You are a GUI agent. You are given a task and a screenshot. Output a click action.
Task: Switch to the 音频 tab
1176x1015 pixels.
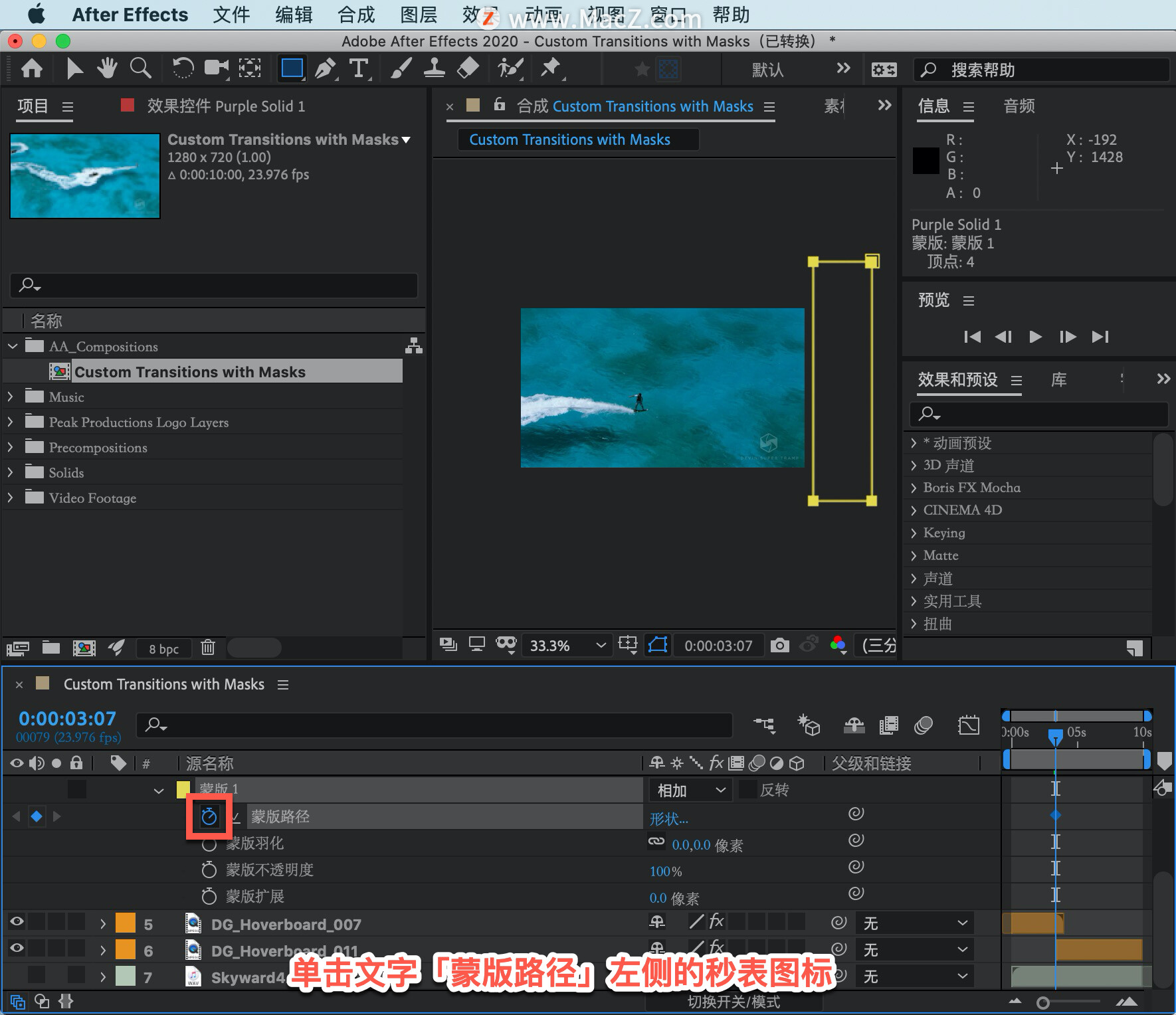(1019, 106)
